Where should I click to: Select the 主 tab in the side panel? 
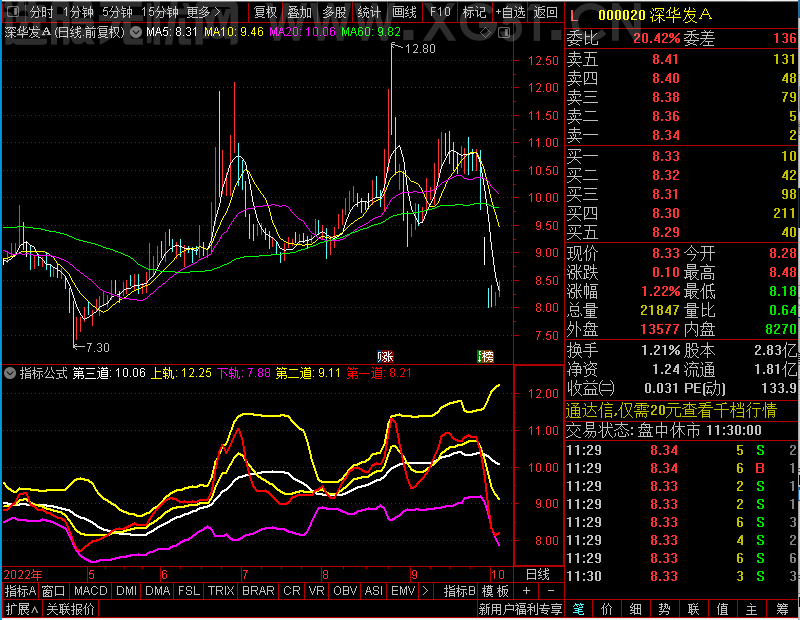pos(752,609)
